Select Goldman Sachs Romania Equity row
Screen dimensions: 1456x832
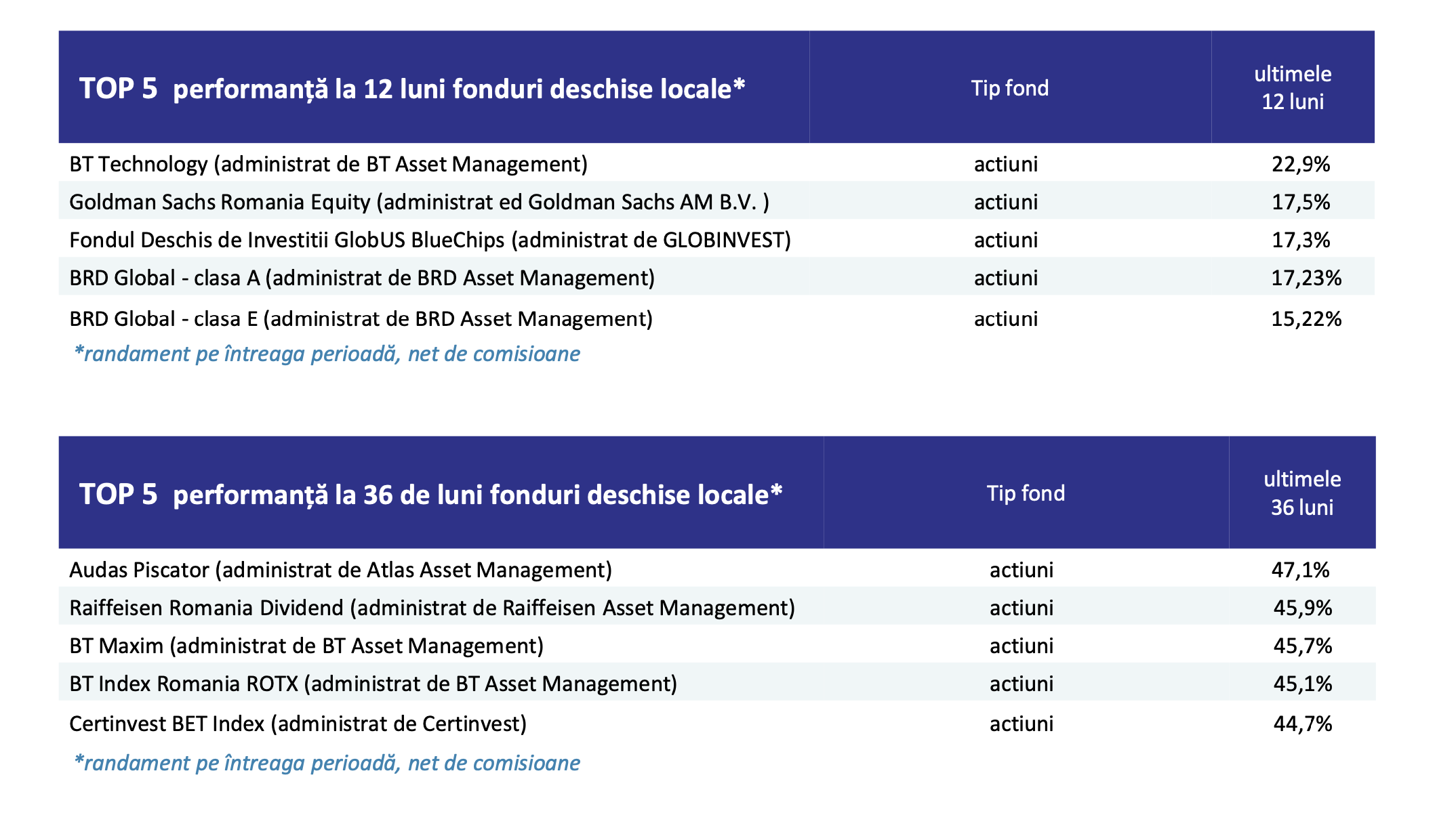(716, 201)
